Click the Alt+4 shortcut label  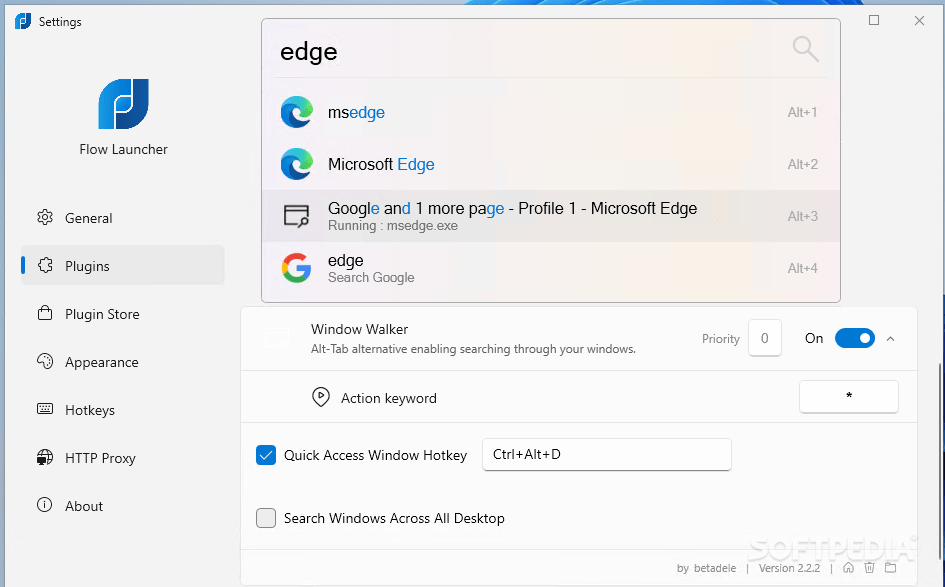(802, 268)
